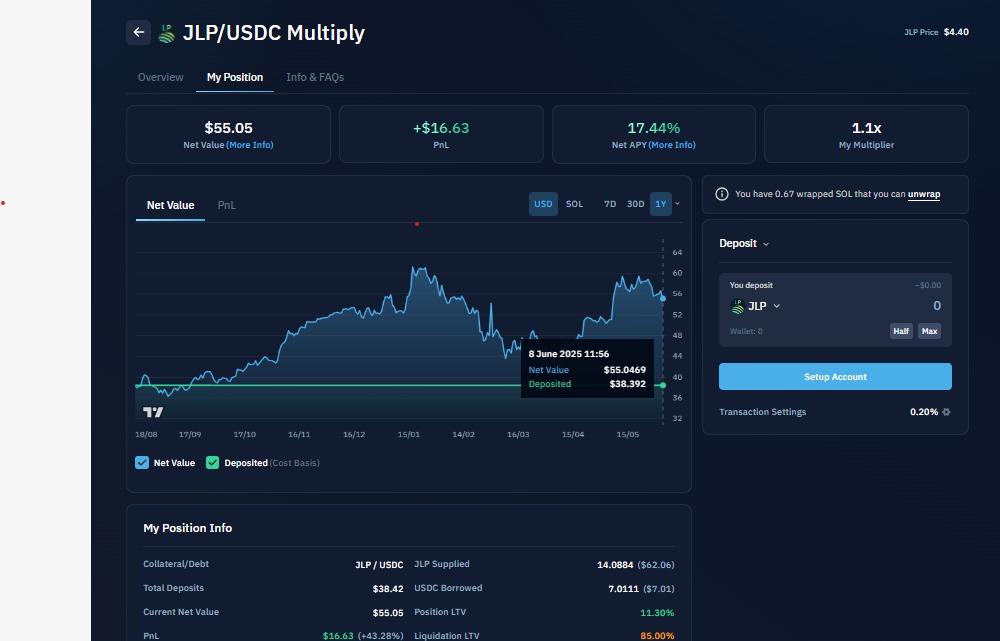Expand the chart range dropdown chevron
Screen dimensions: 1000x641
coord(677,204)
